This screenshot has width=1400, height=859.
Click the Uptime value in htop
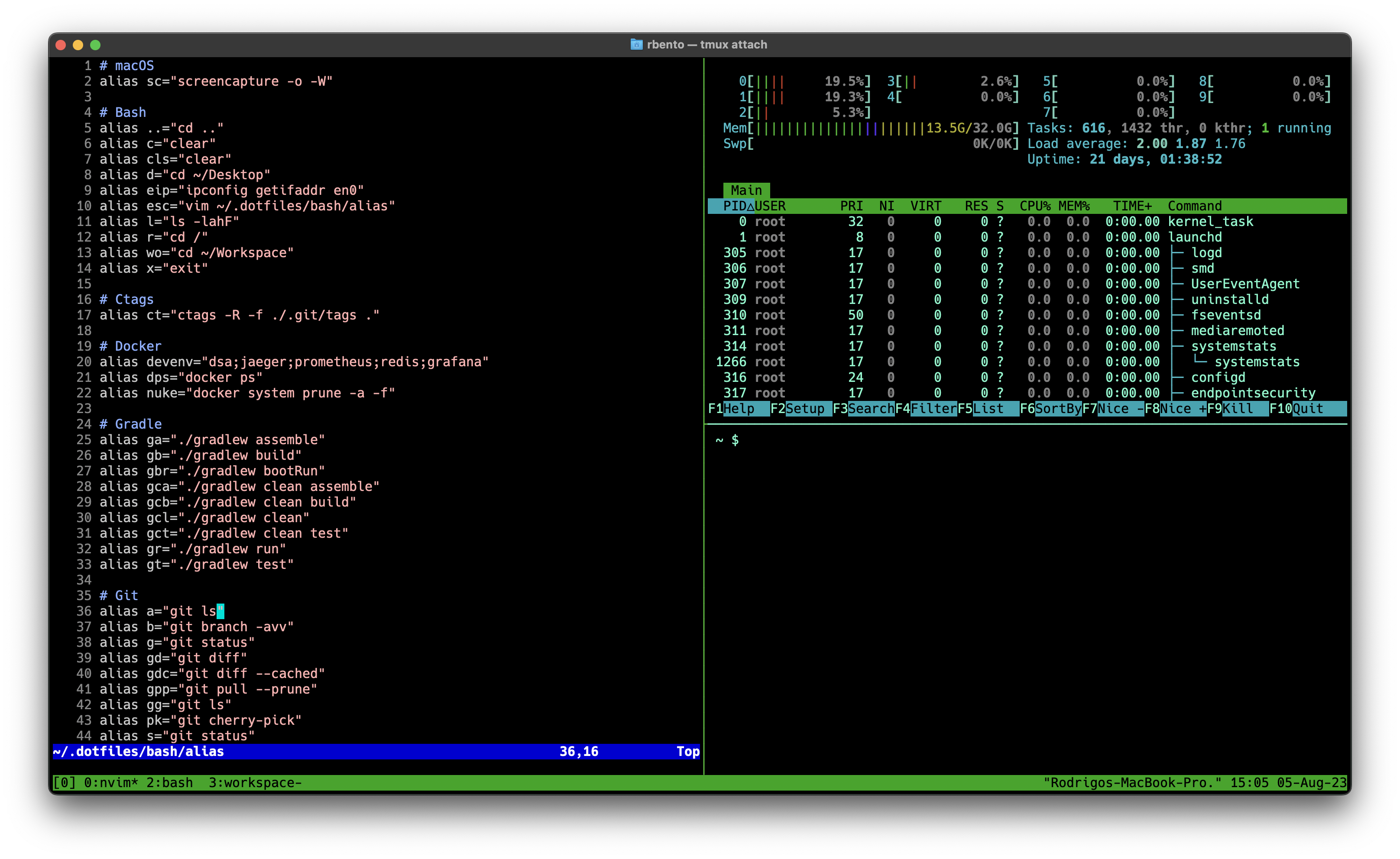click(x=1156, y=160)
